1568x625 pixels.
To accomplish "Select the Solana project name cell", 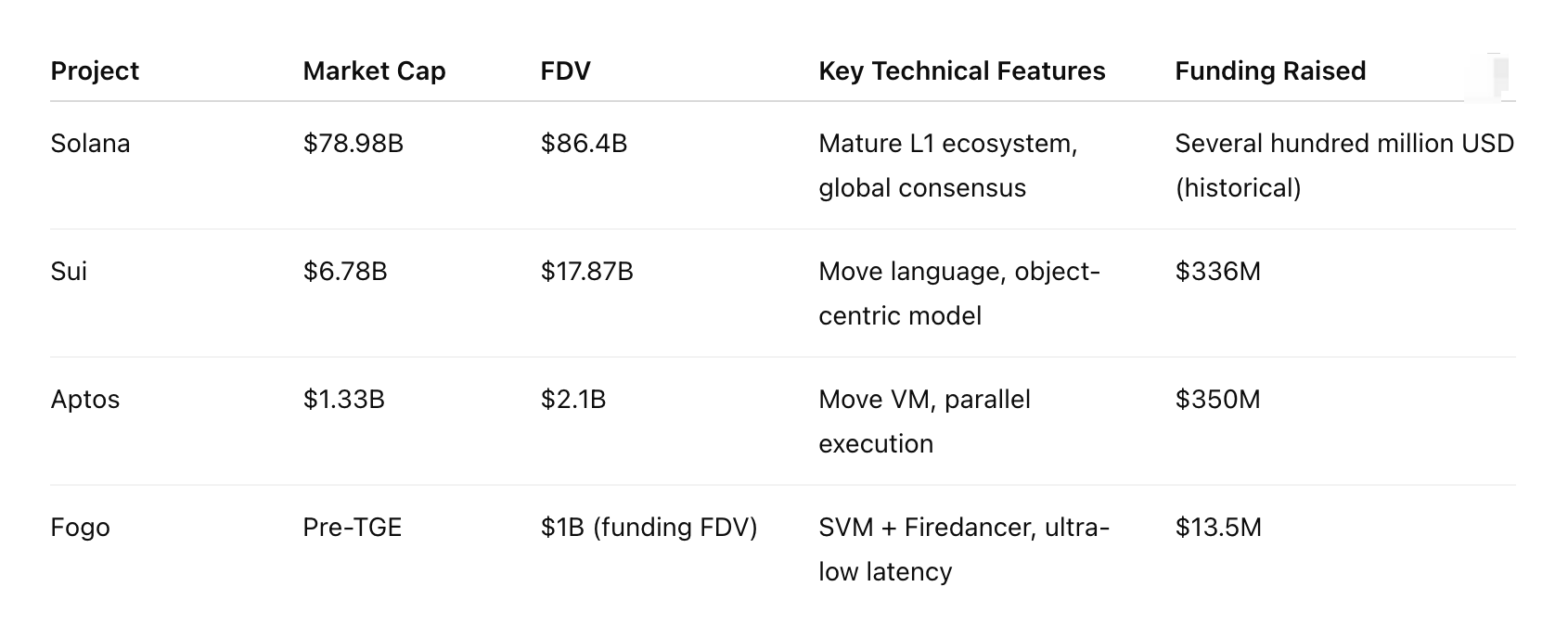I will click(90, 144).
